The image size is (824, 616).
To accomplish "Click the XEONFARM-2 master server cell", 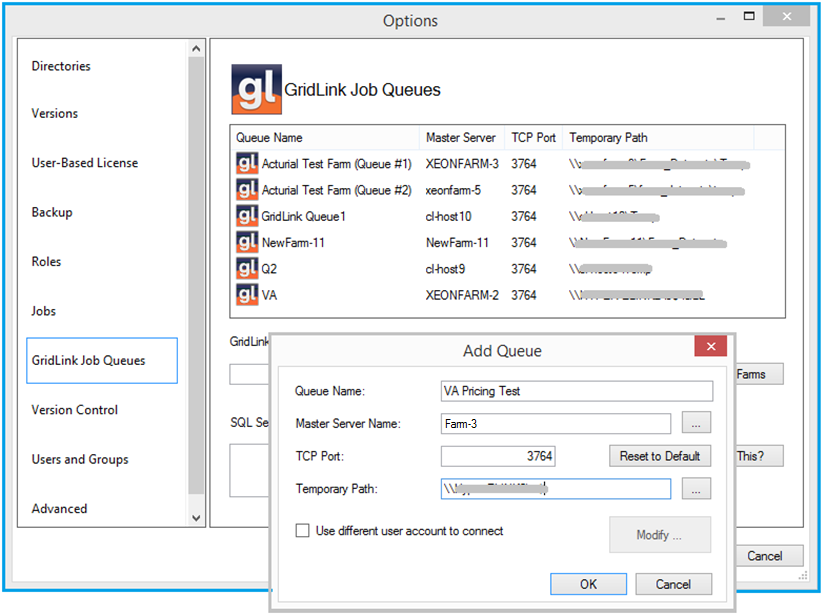I will [462, 295].
